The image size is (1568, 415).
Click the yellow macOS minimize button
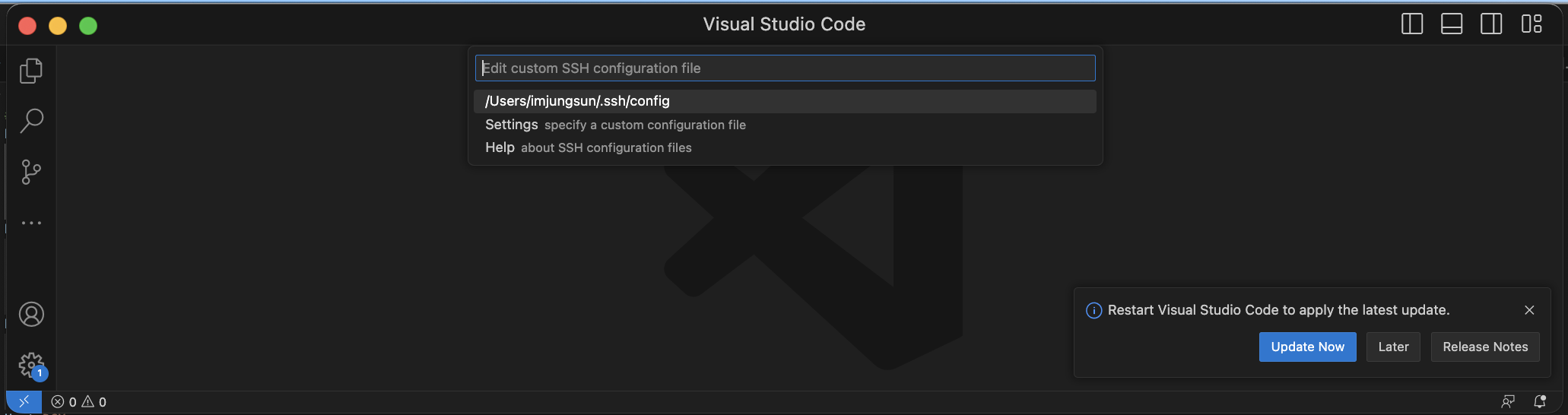[58, 26]
